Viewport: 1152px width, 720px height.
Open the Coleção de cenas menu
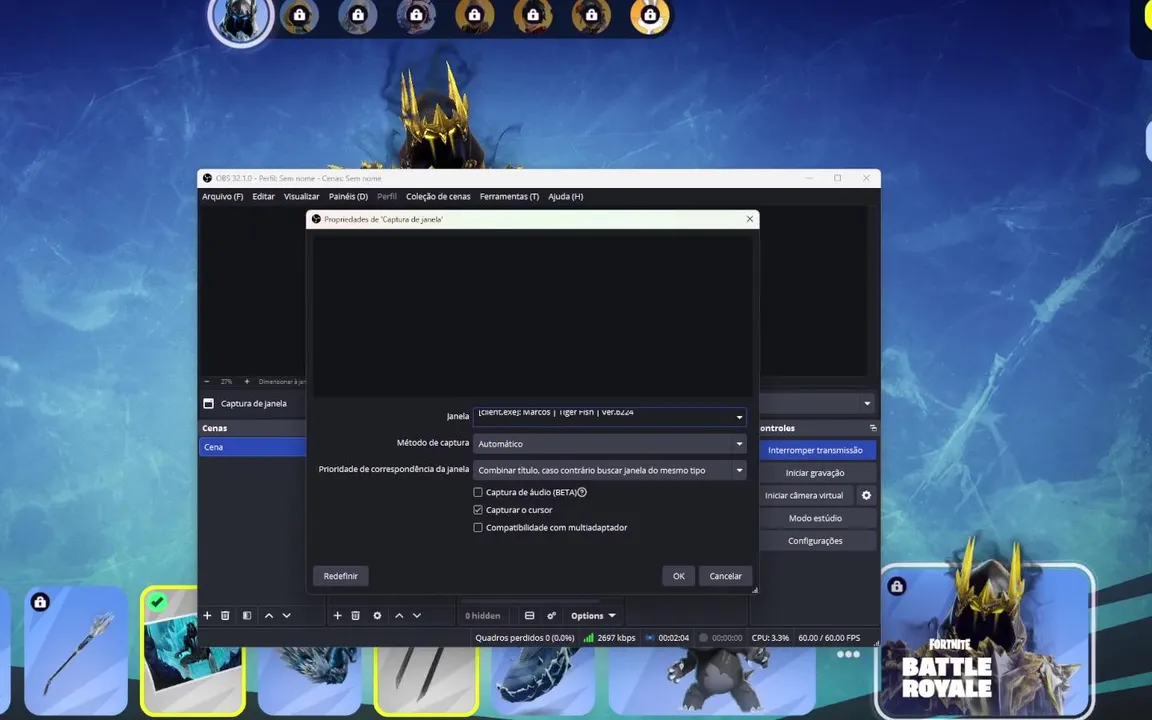pos(438,196)
